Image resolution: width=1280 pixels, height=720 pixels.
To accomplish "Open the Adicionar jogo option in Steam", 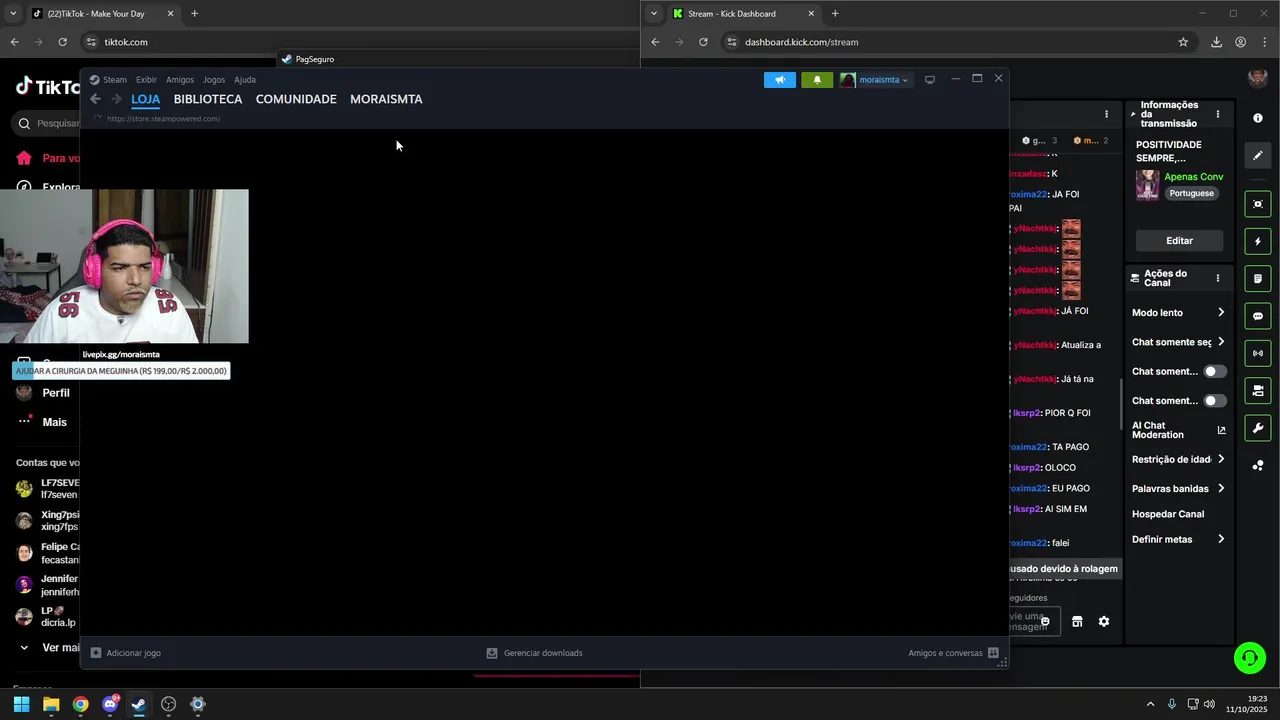I will click(126, 653).
